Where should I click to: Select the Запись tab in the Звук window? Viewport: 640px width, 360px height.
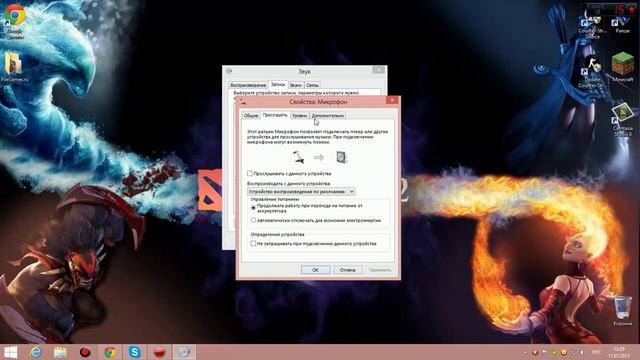[278, 84]
